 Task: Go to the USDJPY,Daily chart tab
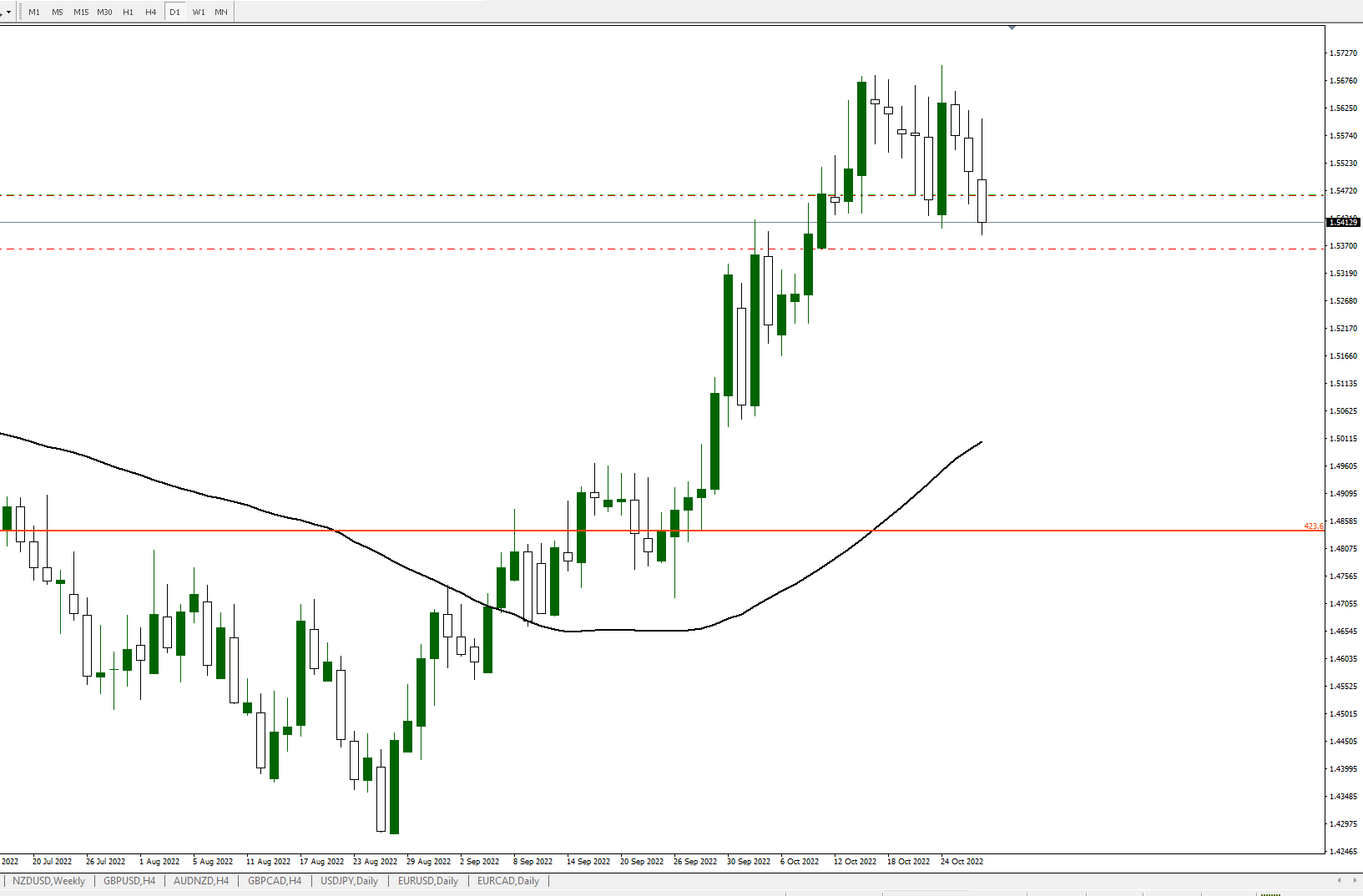click(349, 881)
